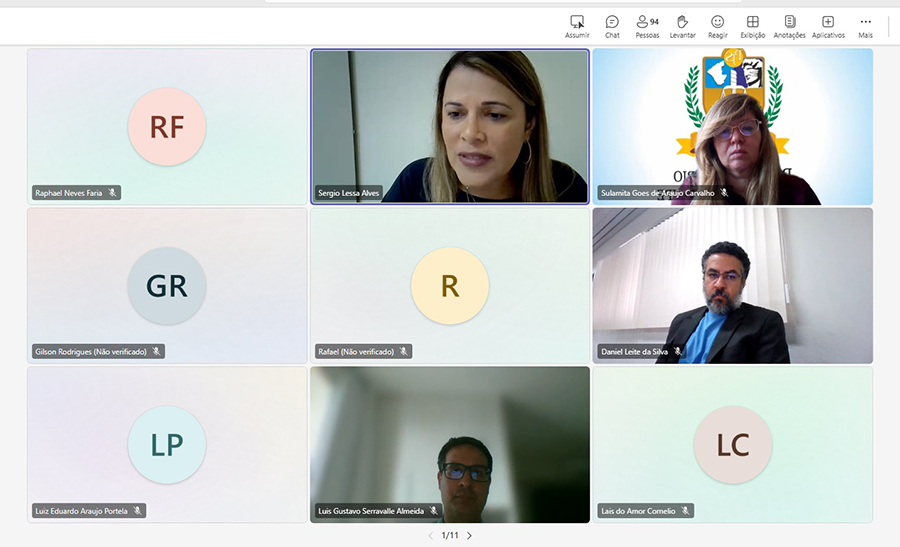Open the Reagir reactions menu

(717, 22)
